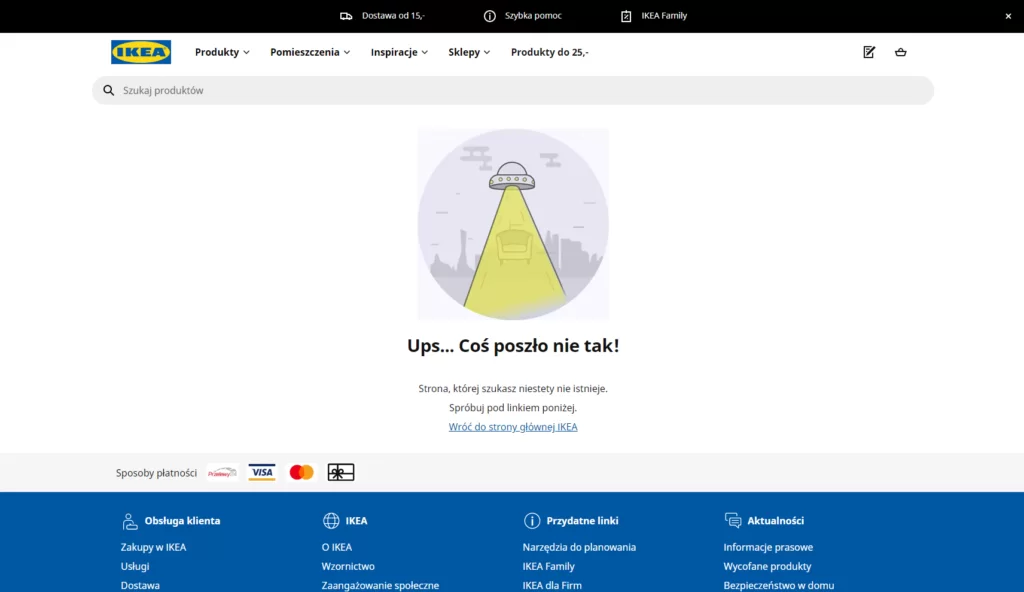Click the chat icon beside Aktualności
The height and width of the screenshot is (592, 1024).
point(733,521)
